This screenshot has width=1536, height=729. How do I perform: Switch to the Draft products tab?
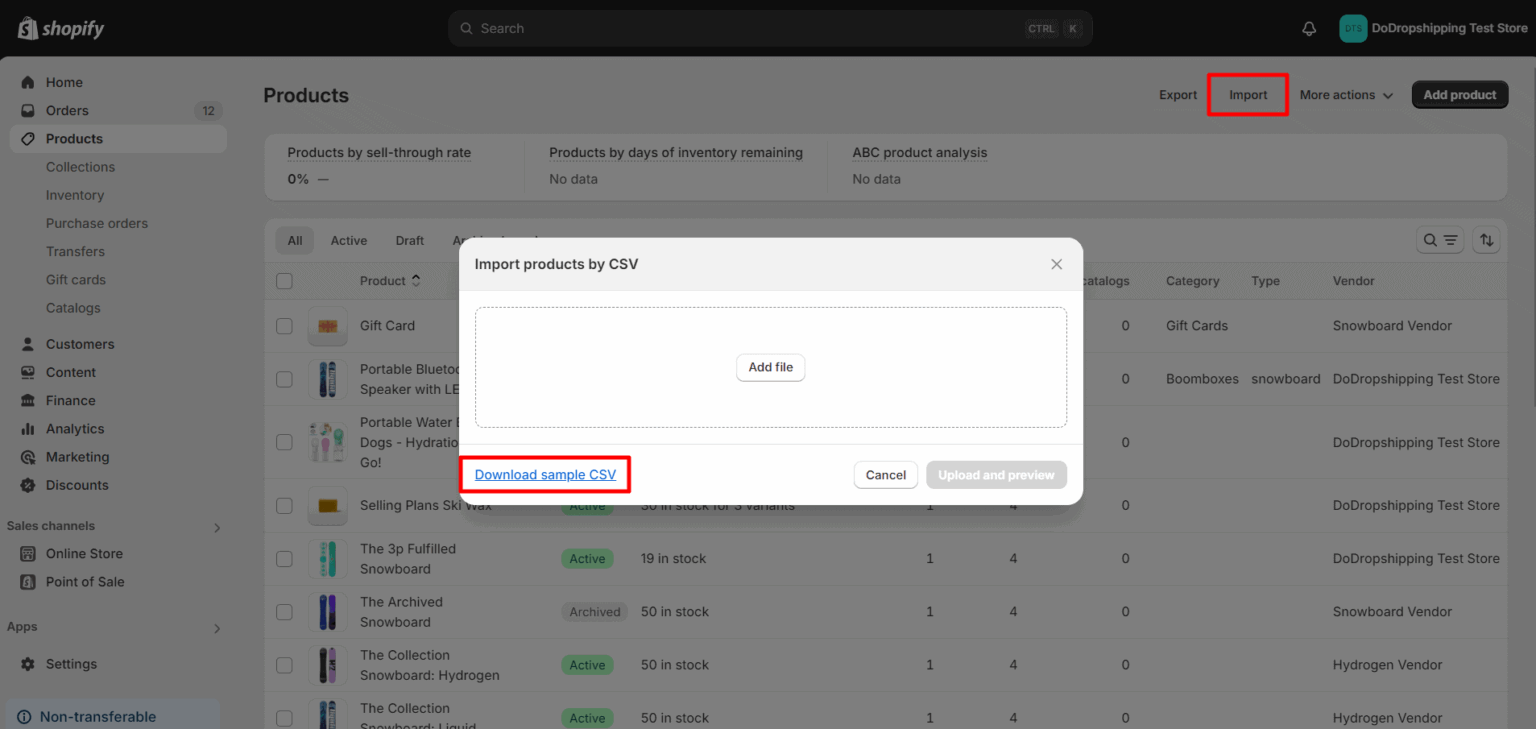[x=409, y=240]
